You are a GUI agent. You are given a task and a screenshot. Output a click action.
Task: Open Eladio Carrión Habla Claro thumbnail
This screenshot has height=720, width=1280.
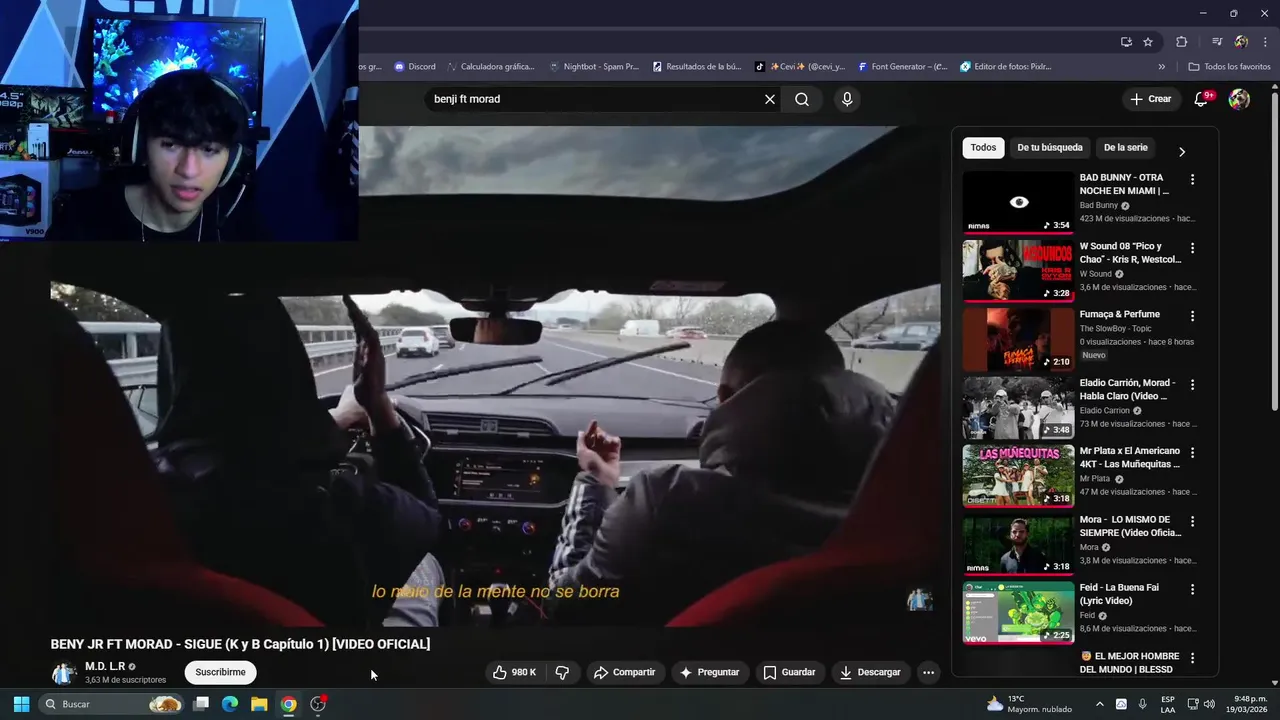coord(1018,408)
